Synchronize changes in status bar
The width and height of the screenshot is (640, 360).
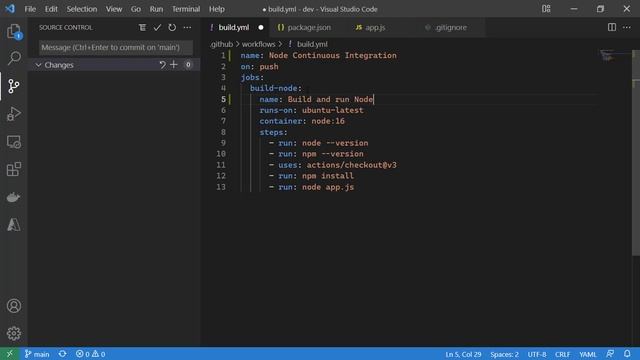(x=62, y=354)
